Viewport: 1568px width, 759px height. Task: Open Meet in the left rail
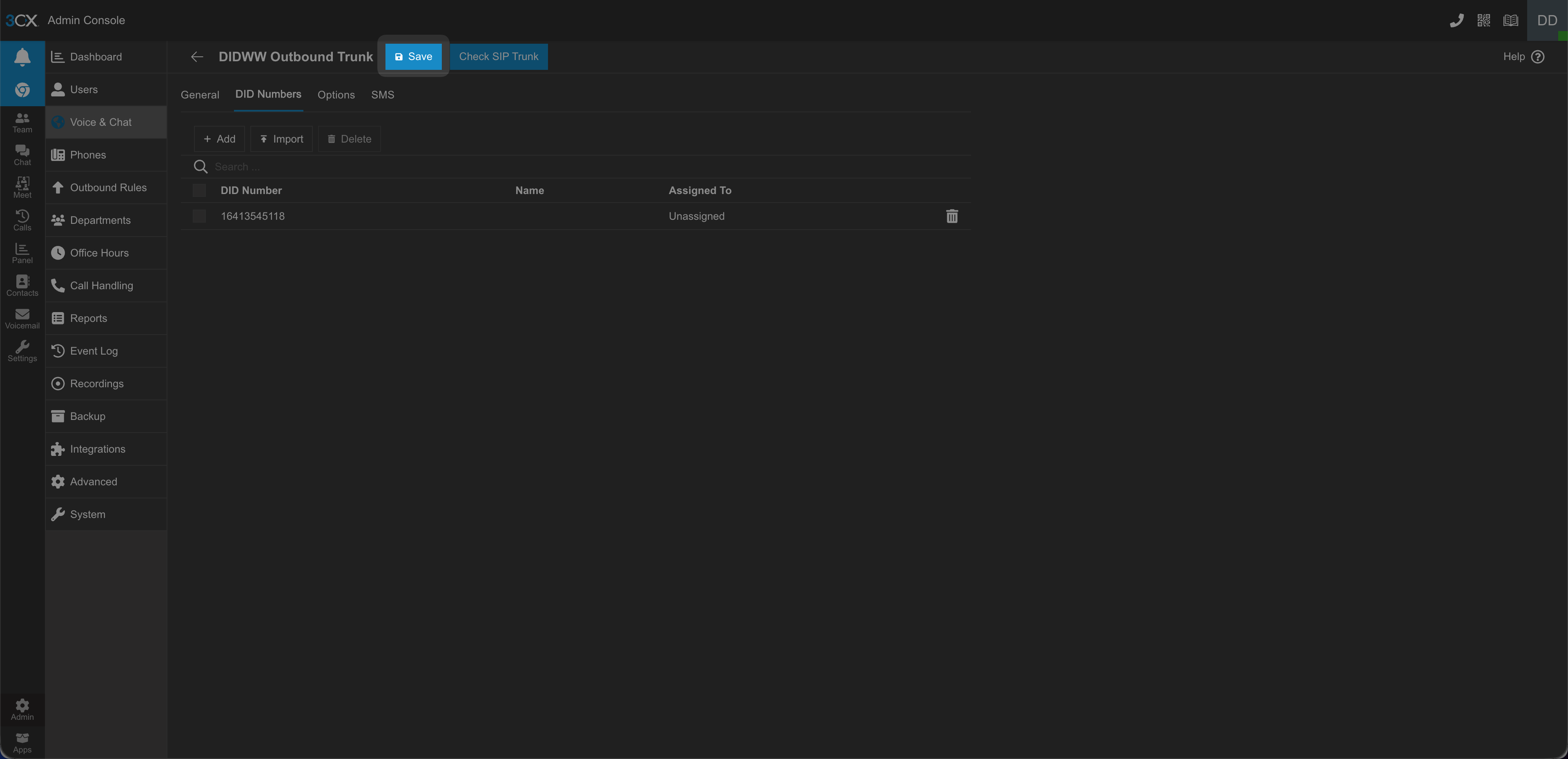(x=22, y=188)
